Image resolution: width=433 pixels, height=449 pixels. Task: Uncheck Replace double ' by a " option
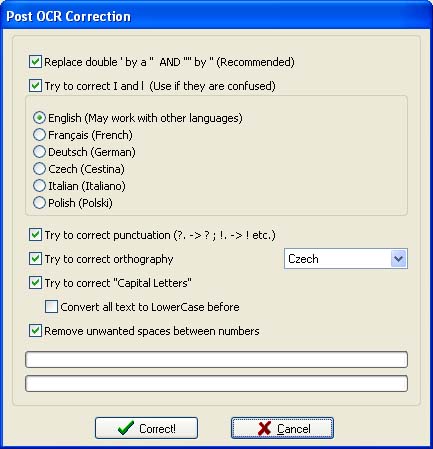click(x=35, y=62)
